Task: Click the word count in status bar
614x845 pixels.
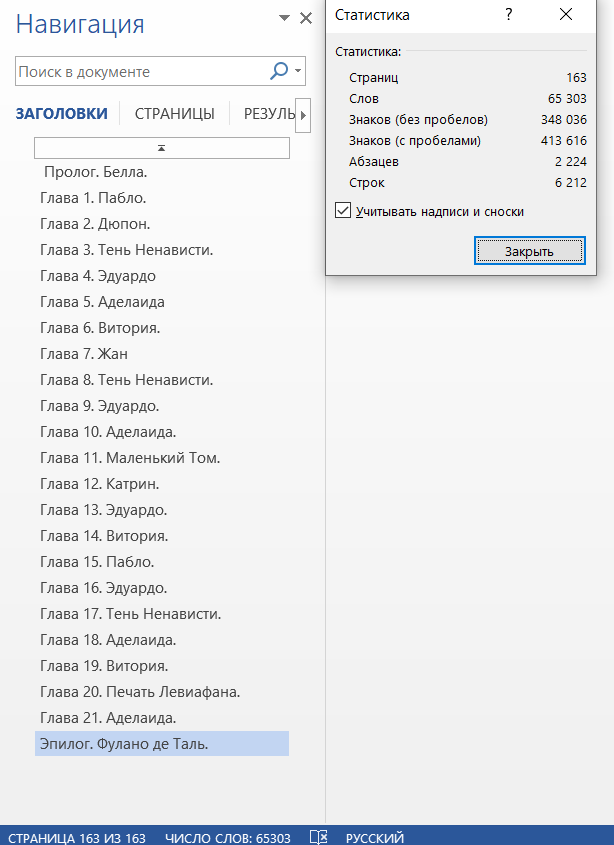Action: (228, 837)
